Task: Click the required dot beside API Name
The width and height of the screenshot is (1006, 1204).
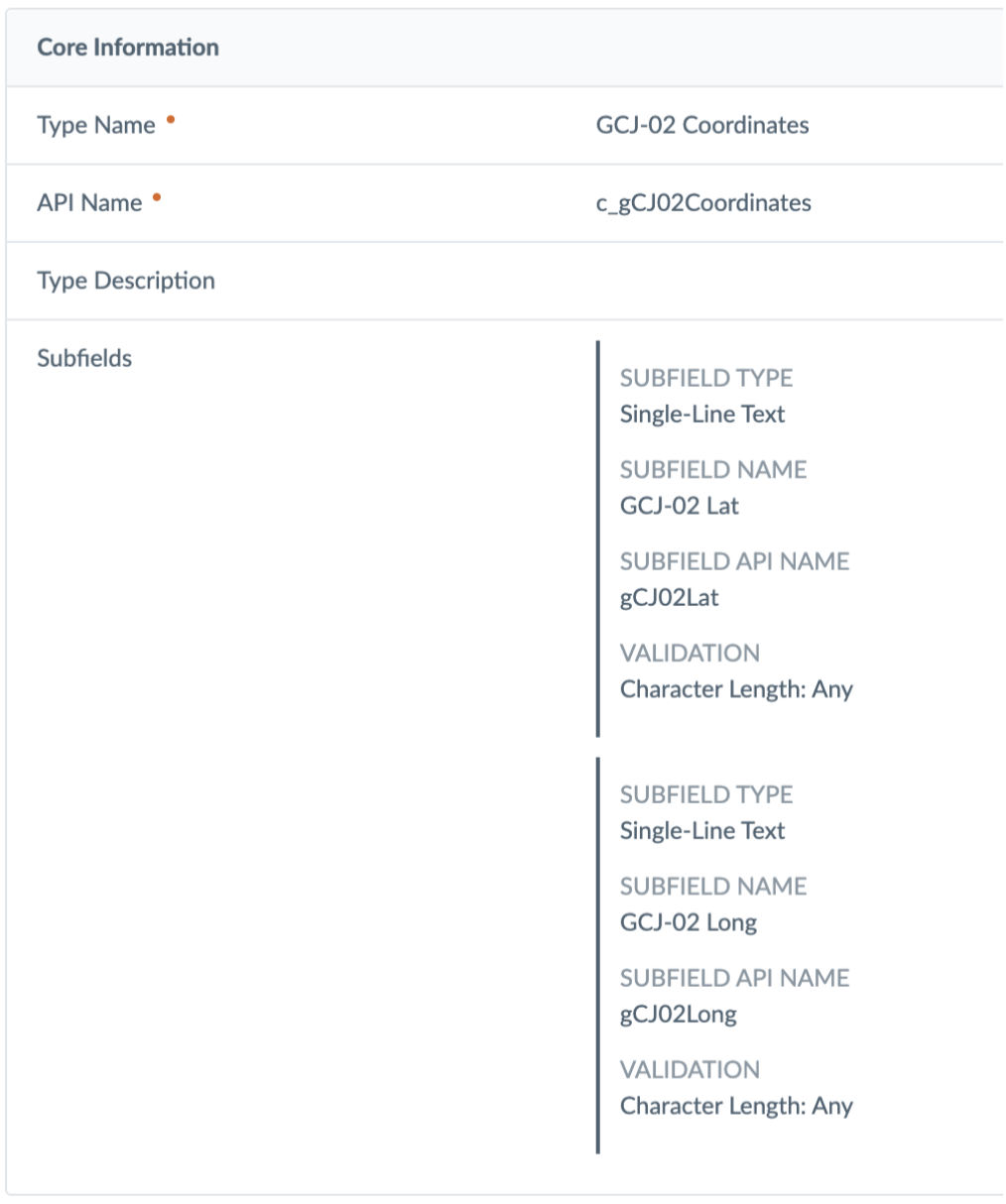Action: pos(157,196)
